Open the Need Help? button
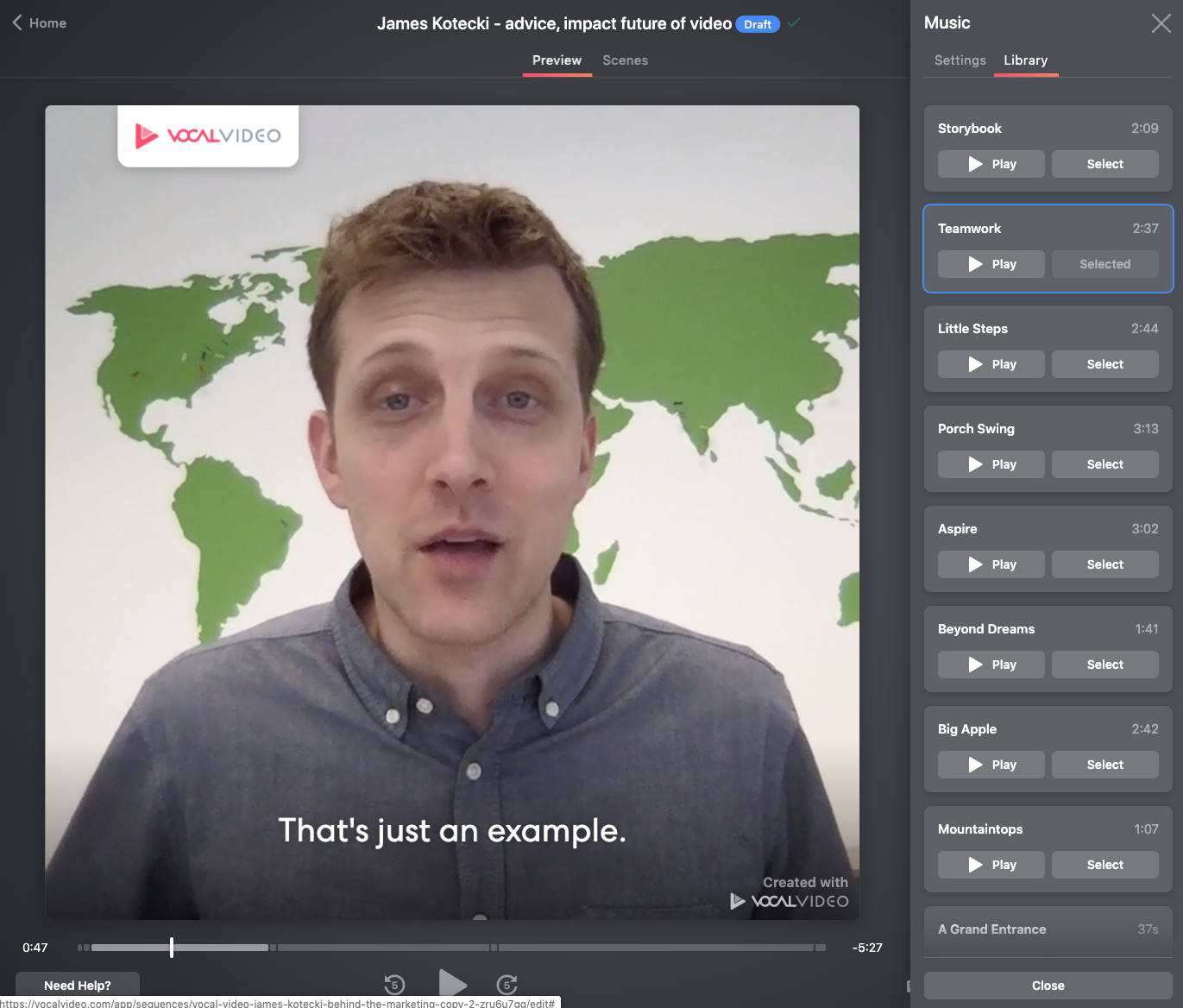Viewport: 1183px width, 1008px height. [78, 986]
